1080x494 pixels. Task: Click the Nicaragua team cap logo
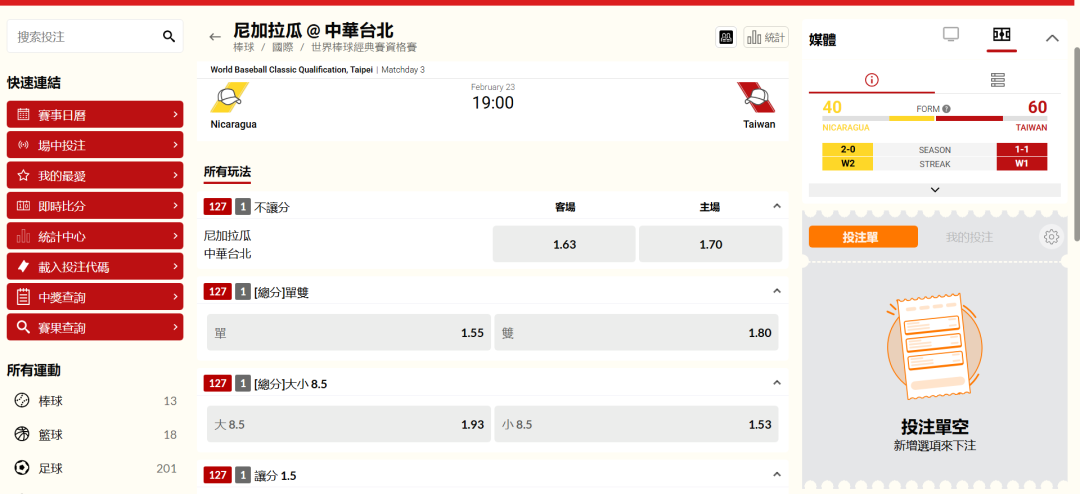click(x=230, y=97)
